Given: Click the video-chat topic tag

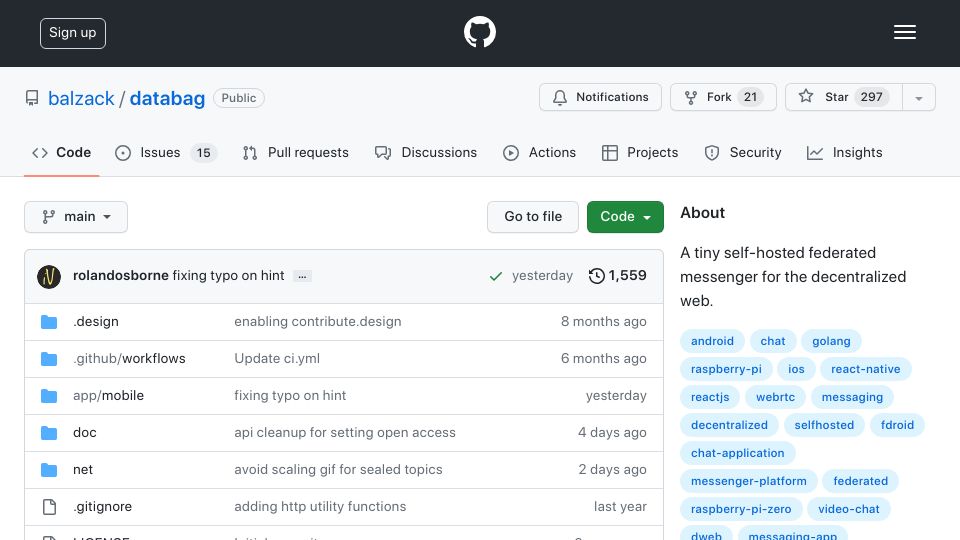Looking at the screenshot, I should click(x=849, y=509).
